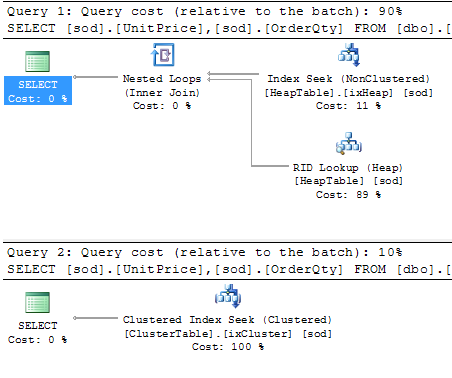Click the Query 2 cost header line
The height and width of the screenshot is (378, 452).
(205, 252)
